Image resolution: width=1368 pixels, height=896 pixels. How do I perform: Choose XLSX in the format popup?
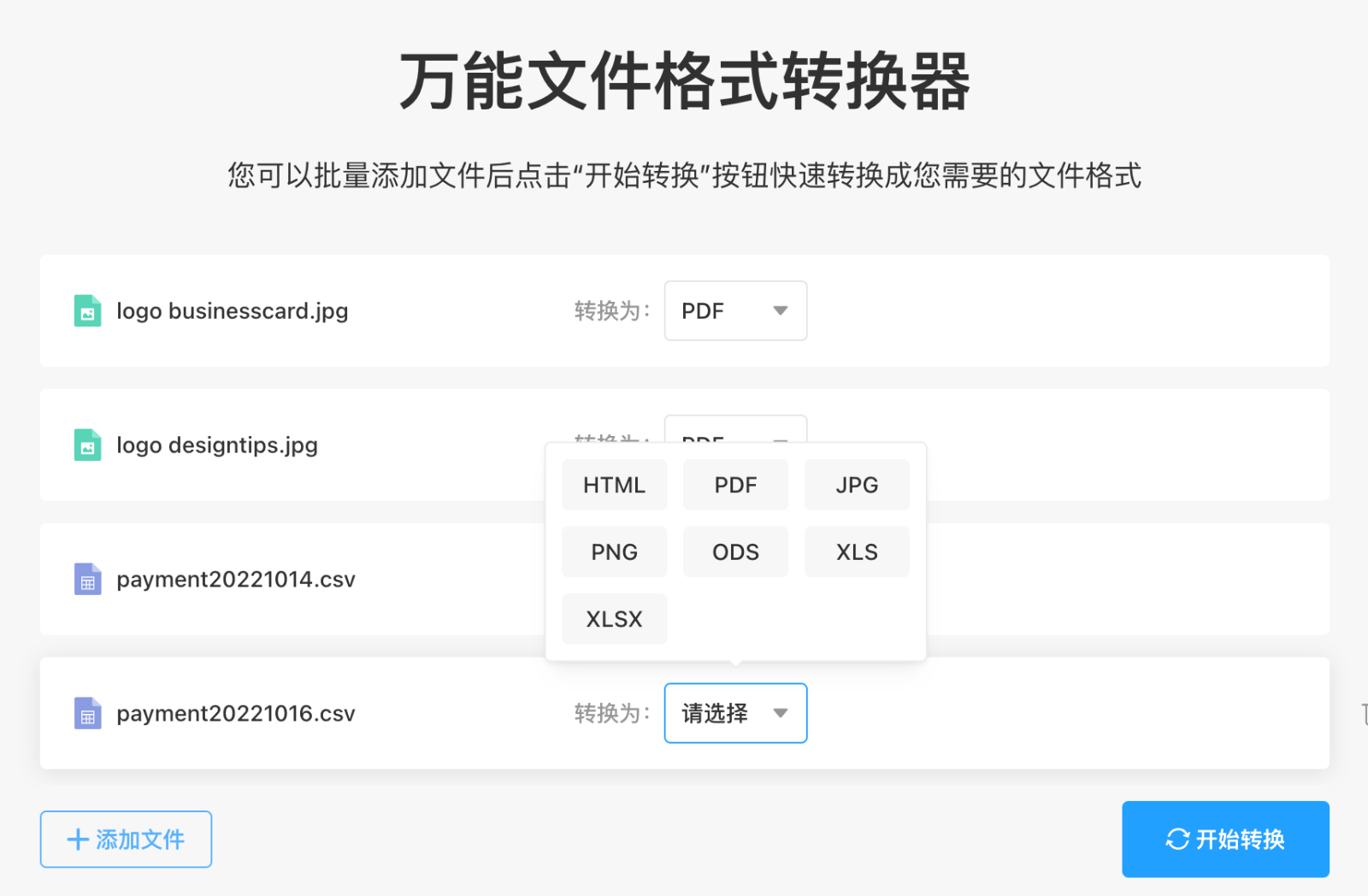click(x=613, y=618)
